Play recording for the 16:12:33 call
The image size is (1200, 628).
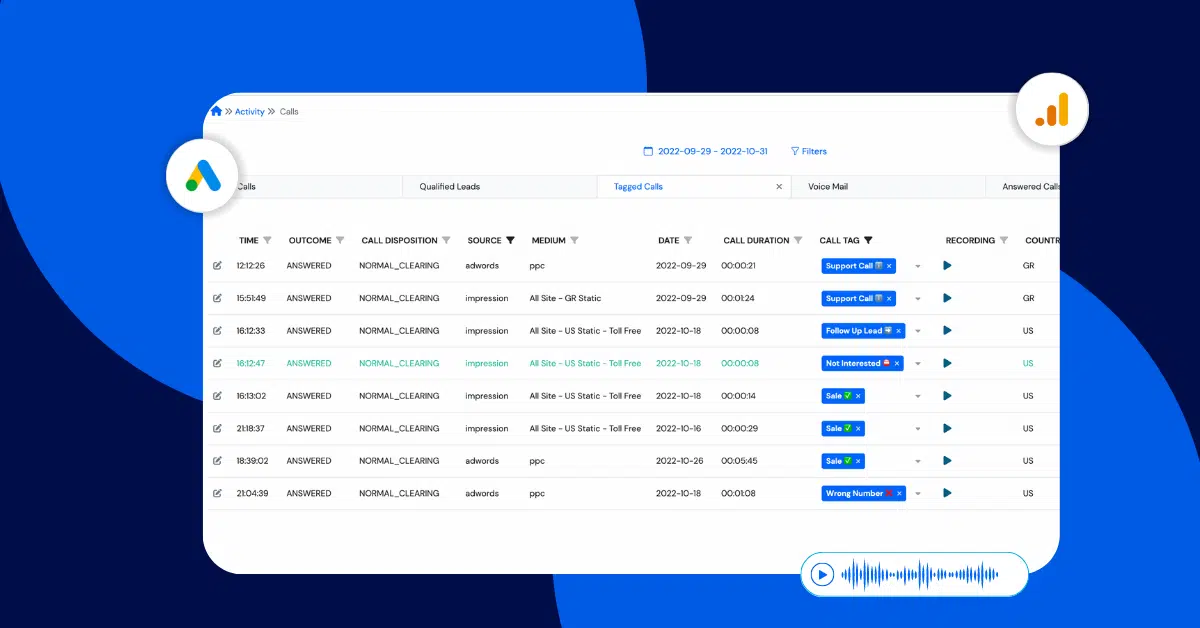pos(947,331)
